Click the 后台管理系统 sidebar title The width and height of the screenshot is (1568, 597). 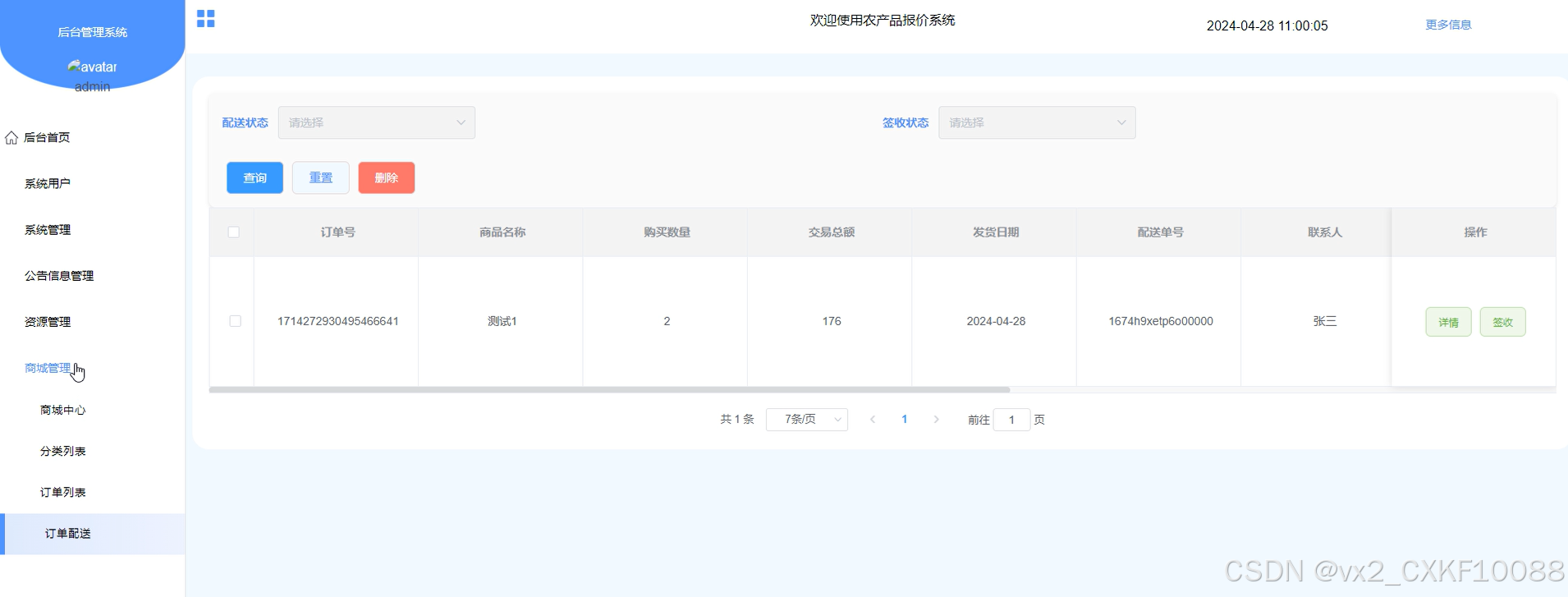pyautogui.click(x=92, y=32)
